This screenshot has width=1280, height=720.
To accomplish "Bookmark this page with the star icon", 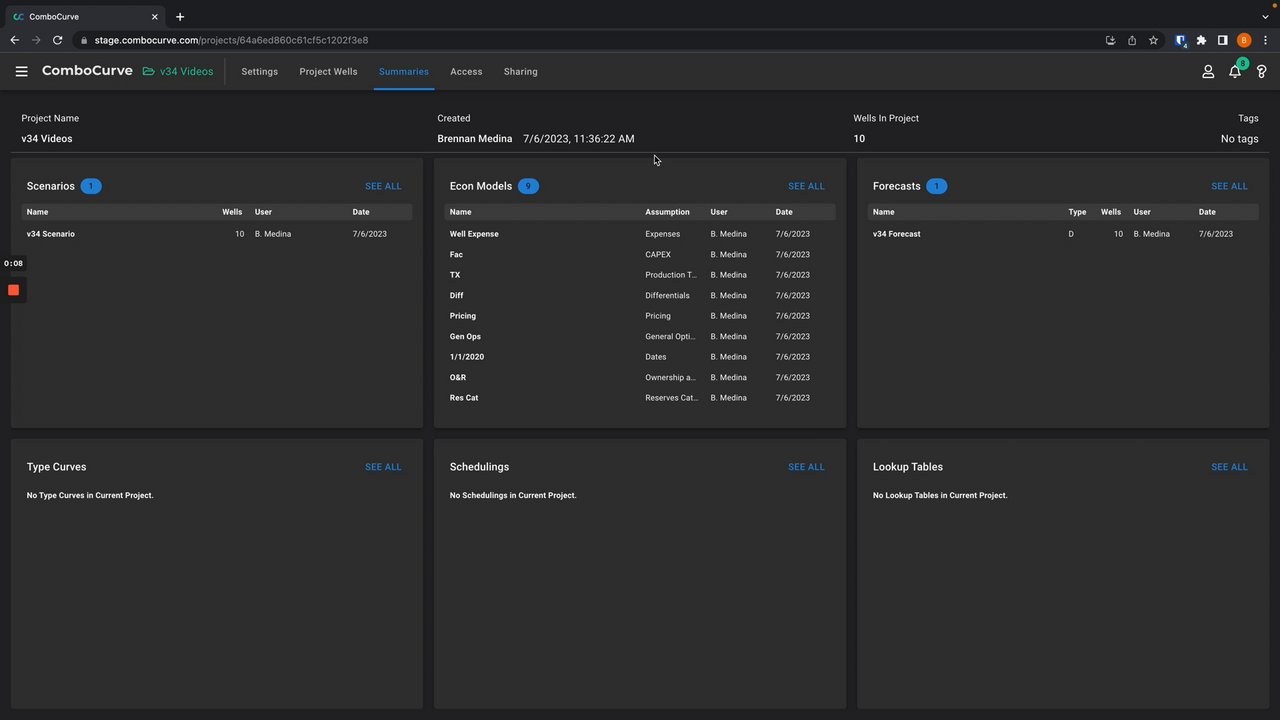I will 1153,40.
